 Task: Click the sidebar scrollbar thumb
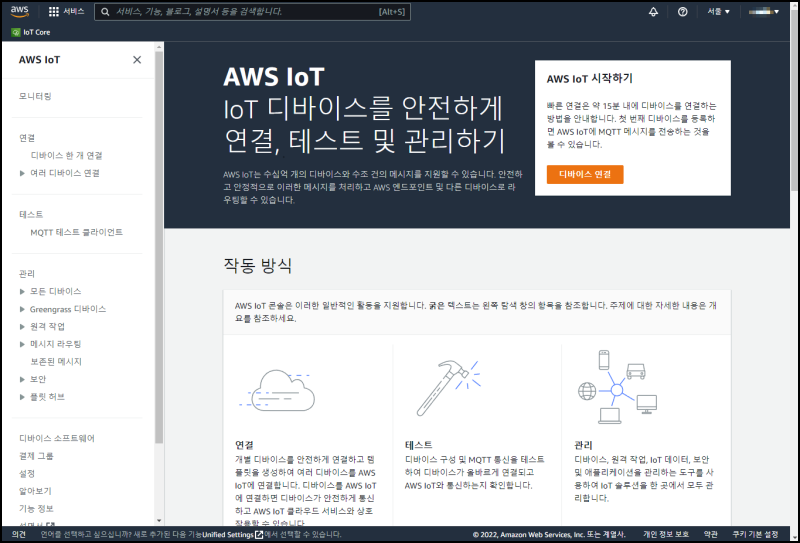click(159, 248)
